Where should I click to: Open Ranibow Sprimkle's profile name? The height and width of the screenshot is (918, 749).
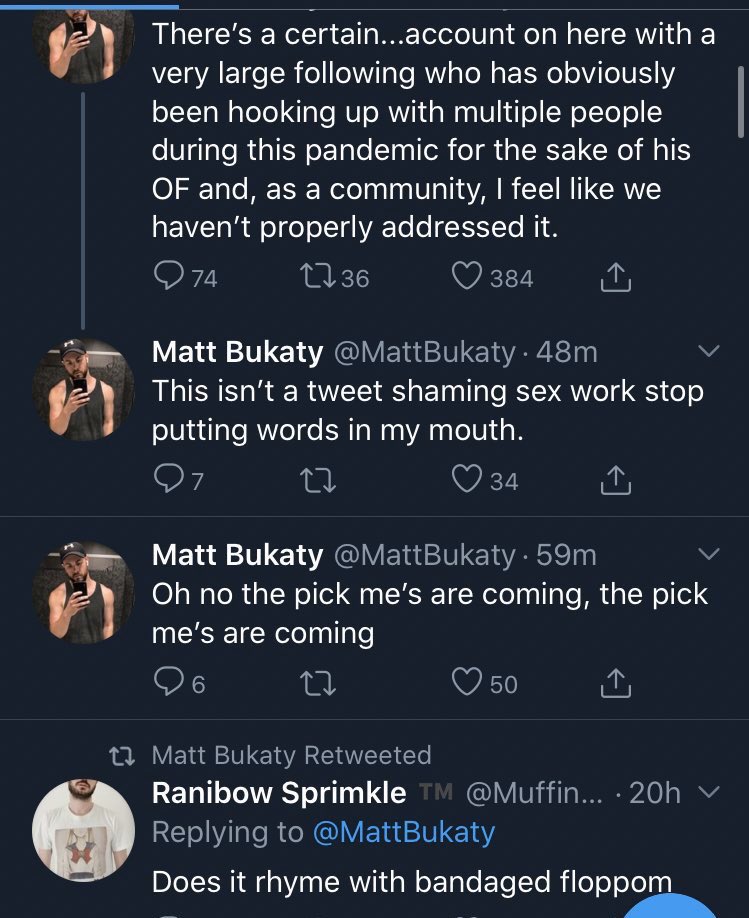pos(279,793)
